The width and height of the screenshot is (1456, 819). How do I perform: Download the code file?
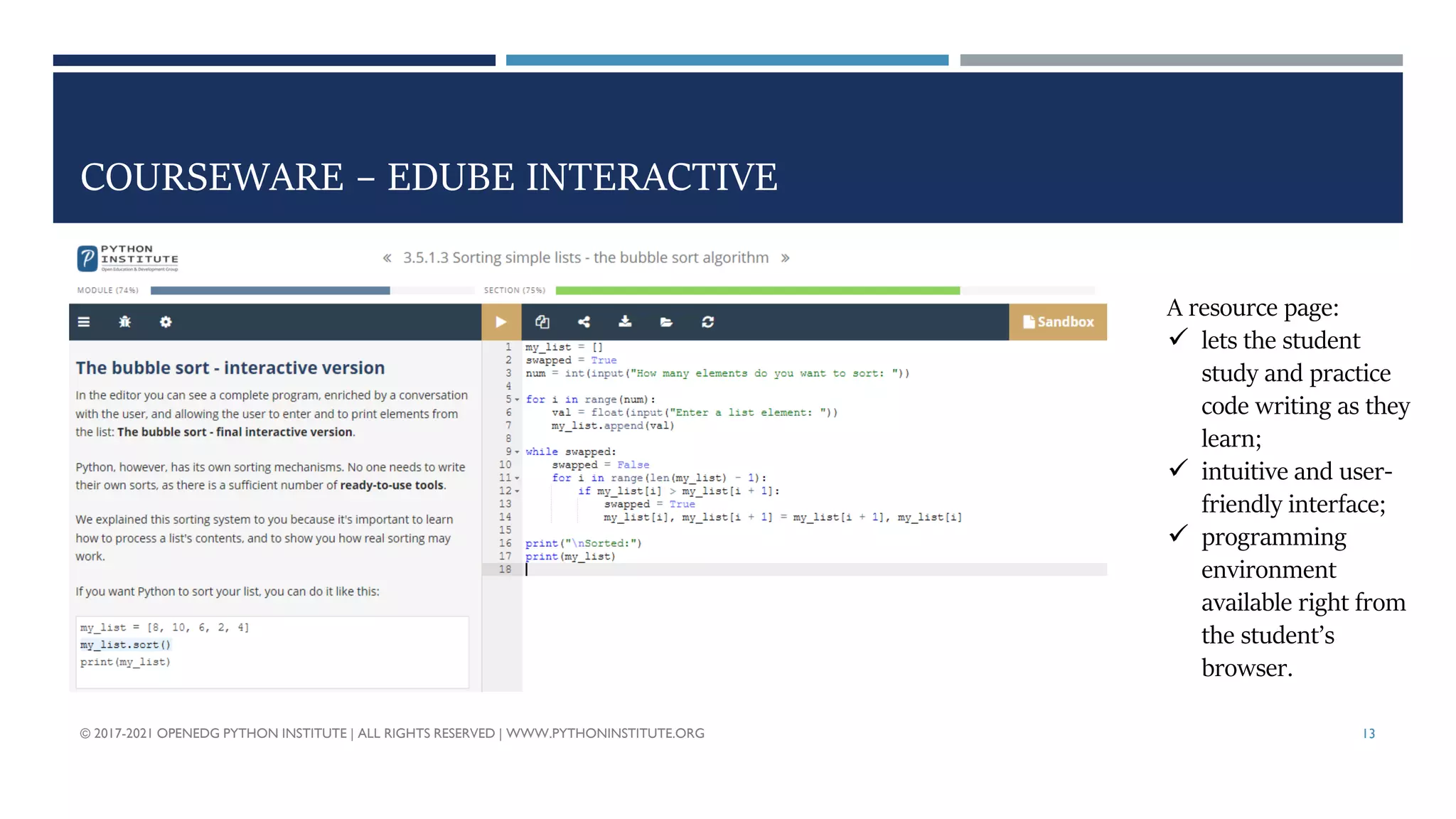(x=625, y=322)
